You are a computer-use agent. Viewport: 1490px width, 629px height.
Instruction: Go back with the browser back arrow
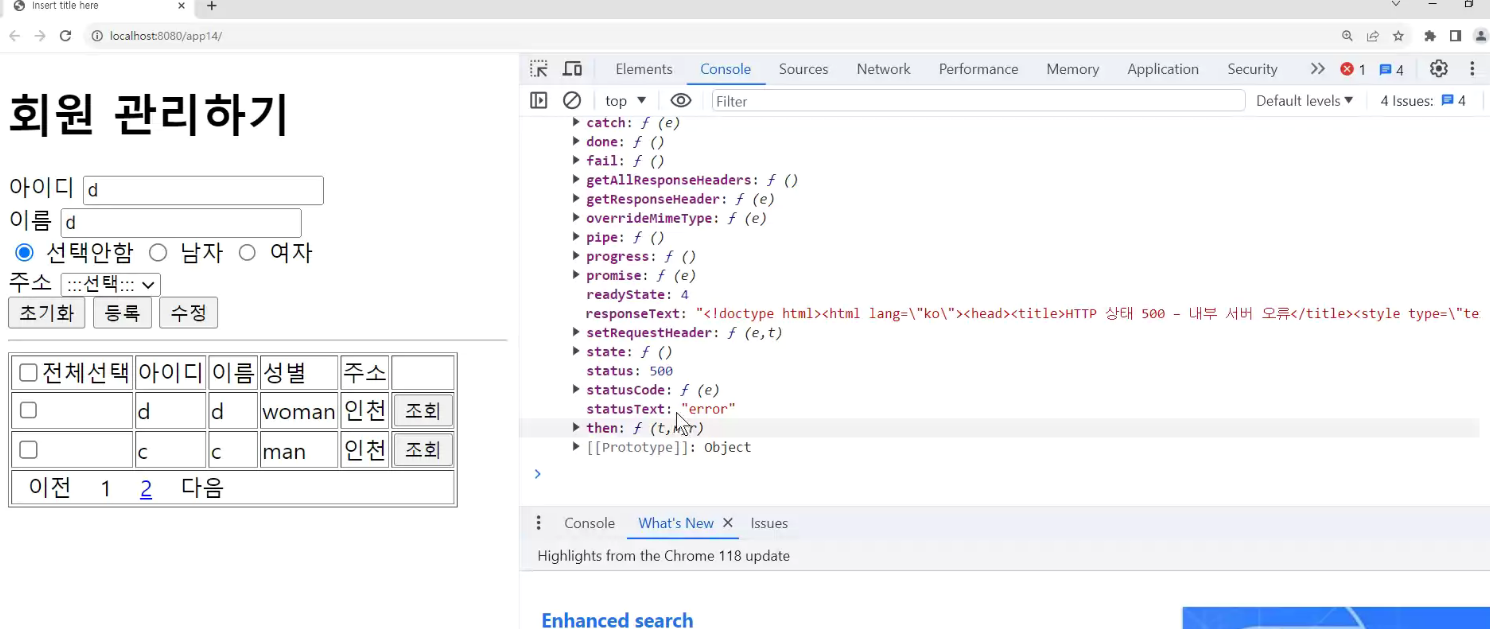(15, 36)
